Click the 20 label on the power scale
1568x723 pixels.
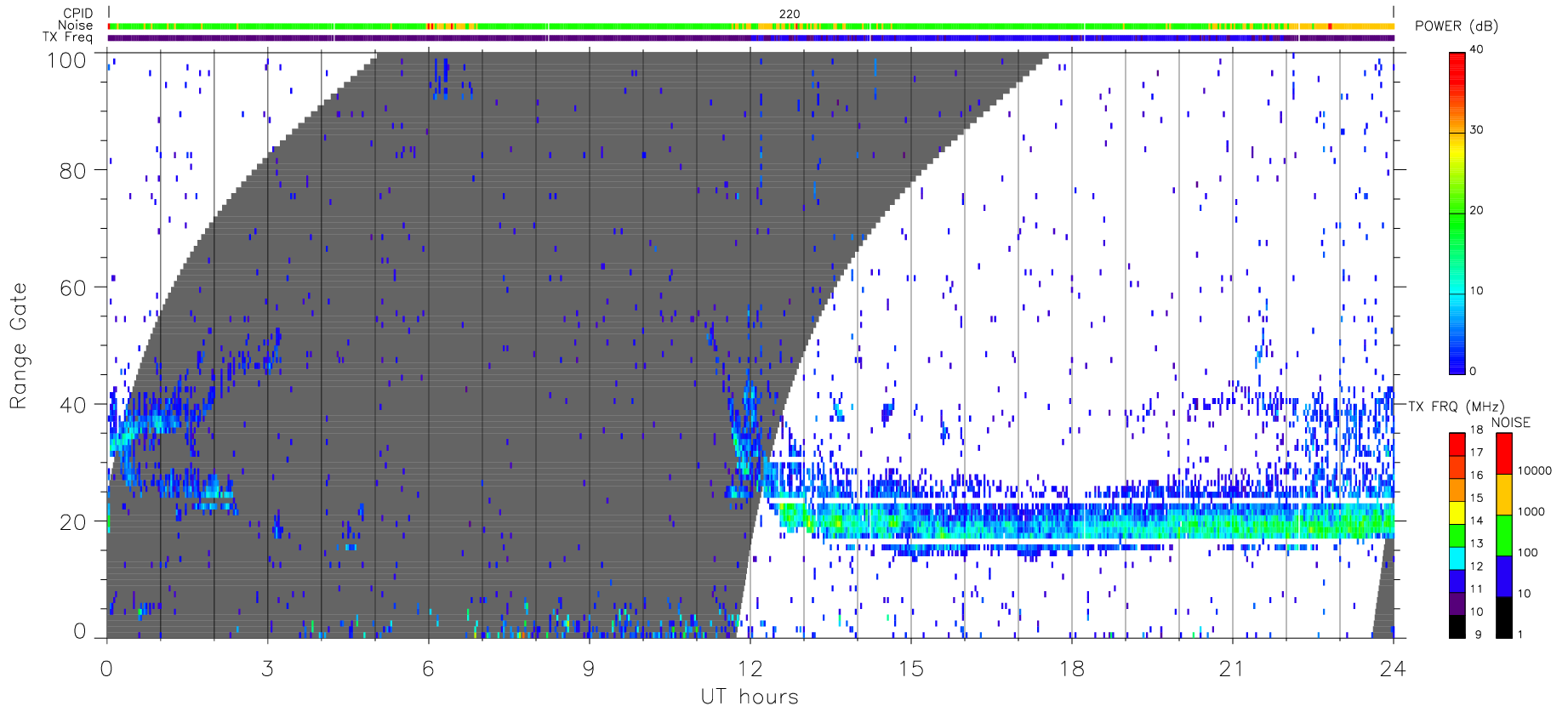coord(1476,210)
